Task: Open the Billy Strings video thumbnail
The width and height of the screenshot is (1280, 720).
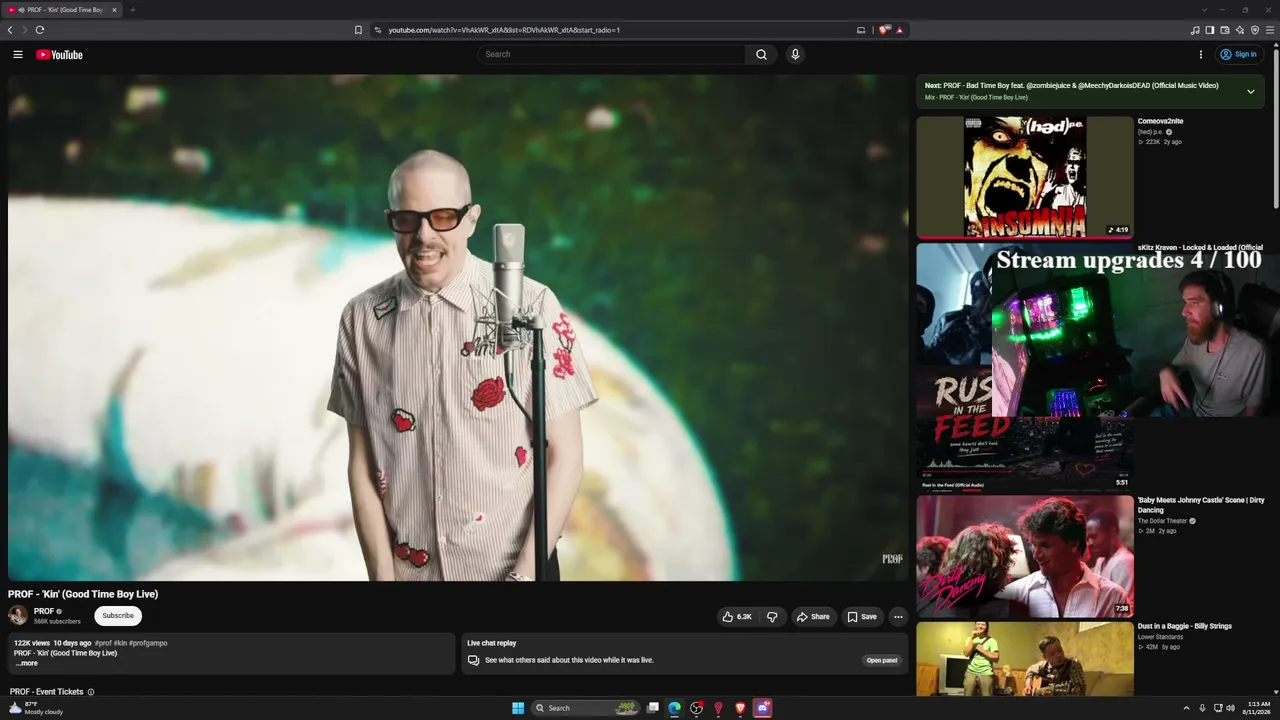Action: [x=1025, y=659]
